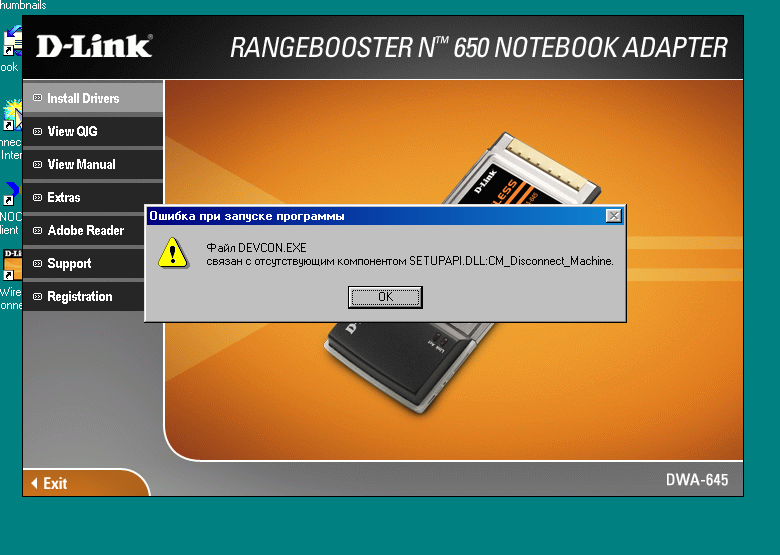Click the bullet icon beside Extras
This screenshot has height=555, width=780.
[x=37, y=197]
